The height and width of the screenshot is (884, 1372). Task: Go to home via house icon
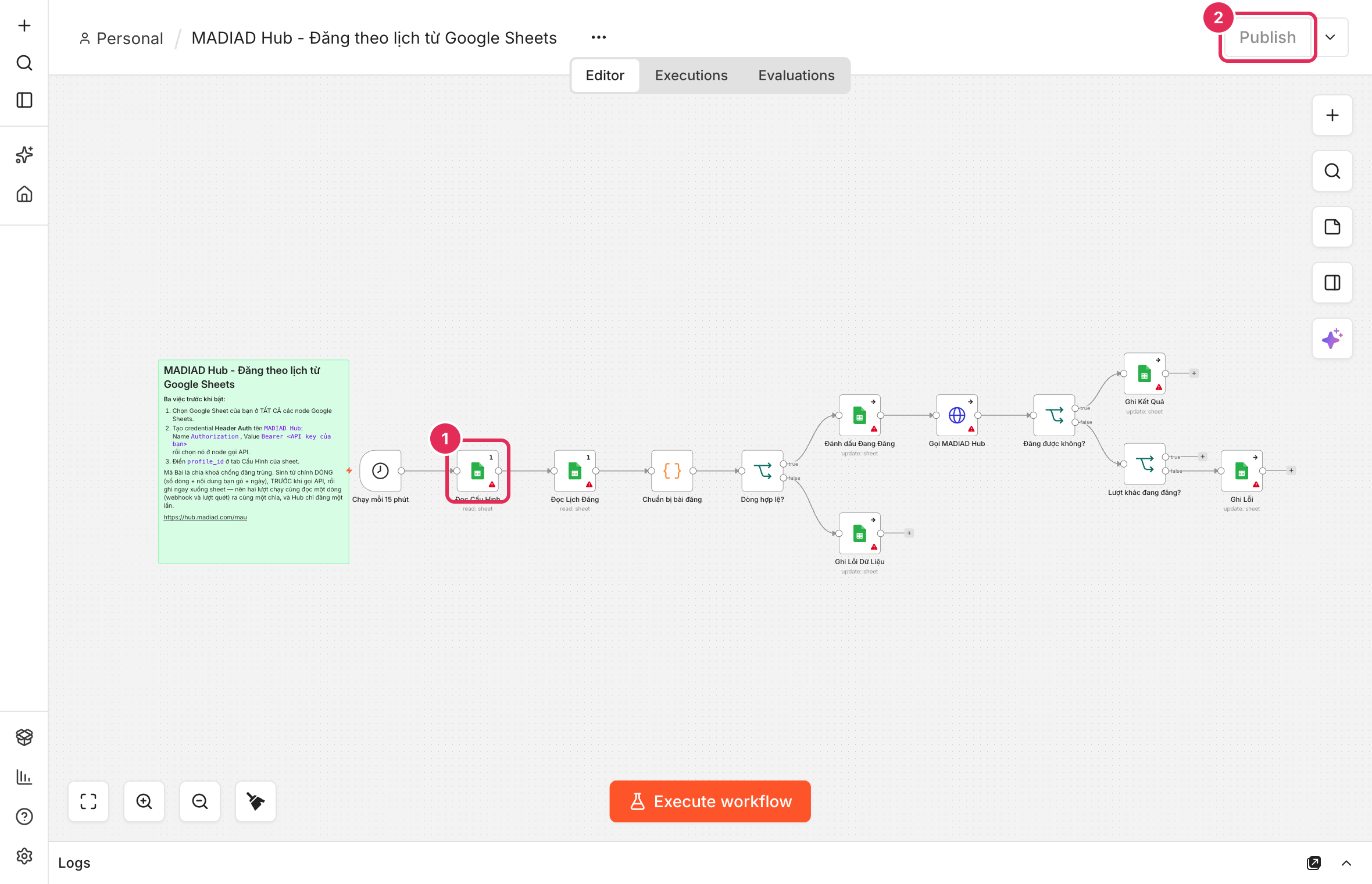coord(24,194)
